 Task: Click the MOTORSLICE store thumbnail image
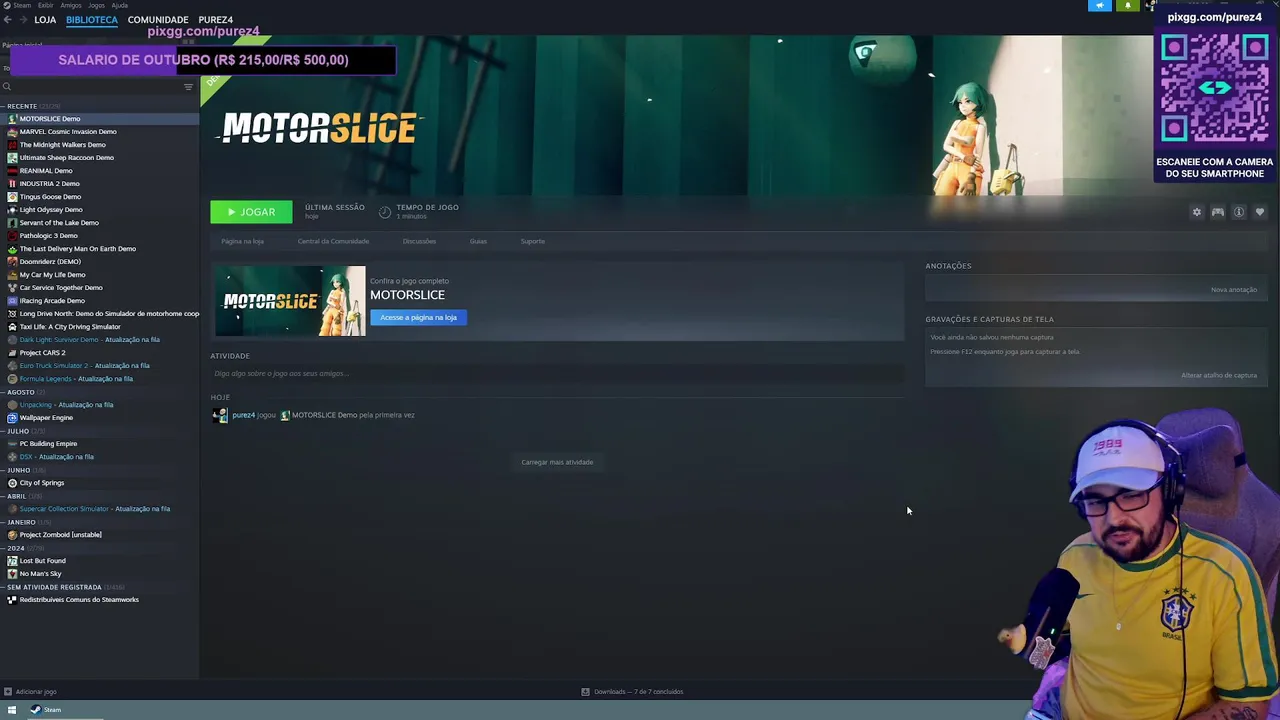[290, 301]
